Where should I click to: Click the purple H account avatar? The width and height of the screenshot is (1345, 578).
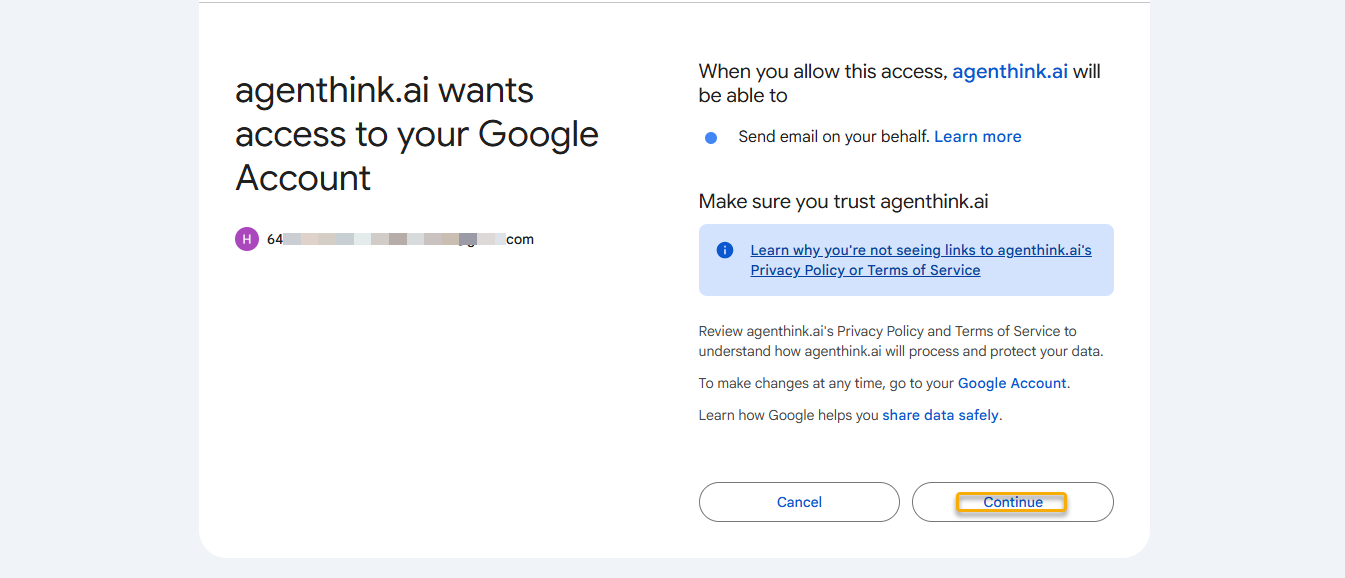[x=246, y=239]
